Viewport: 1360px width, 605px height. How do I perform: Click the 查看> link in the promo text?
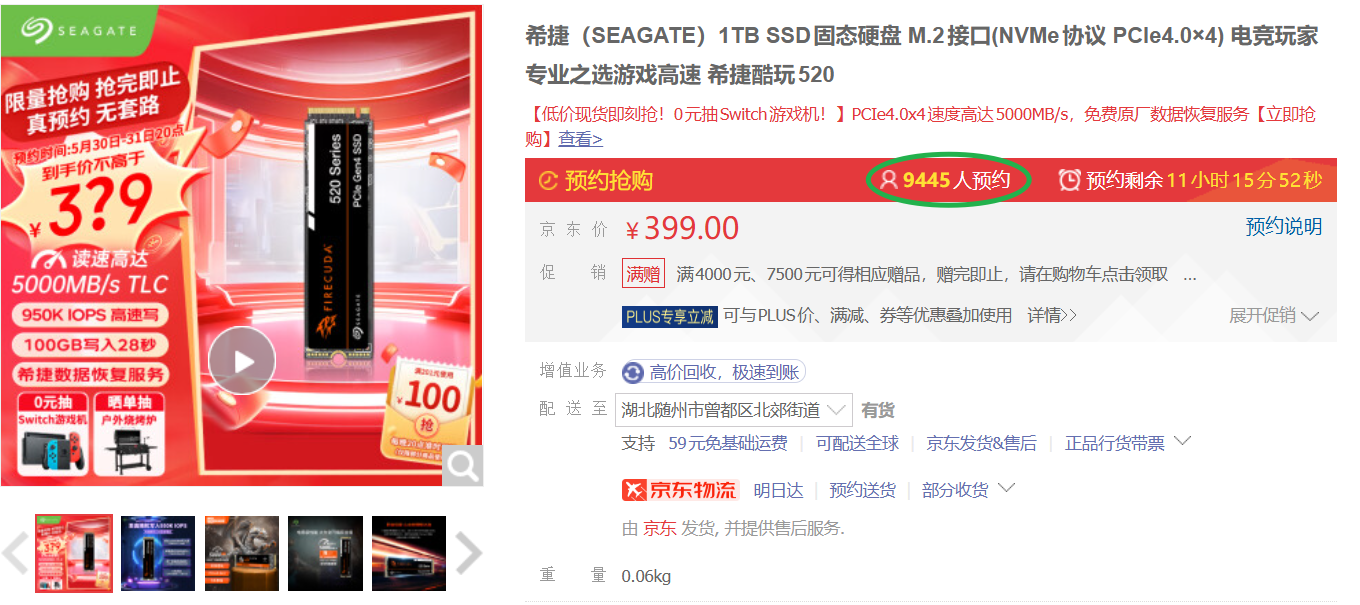[580, 139]
